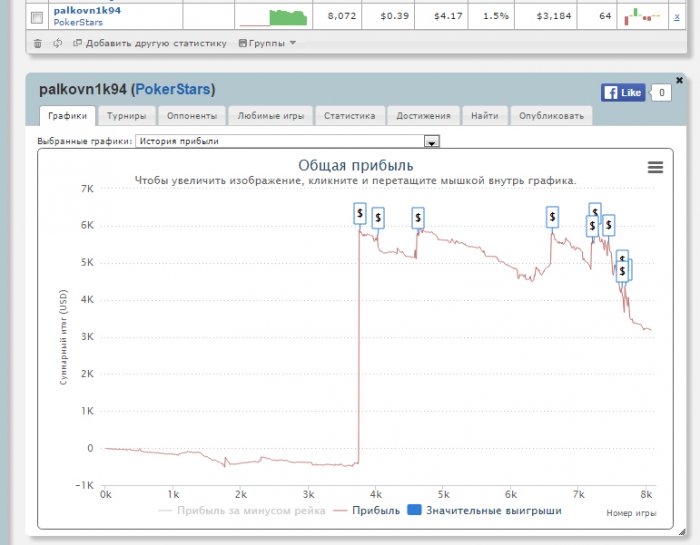The width and height of the screenshot is (700, 545).
Task: Click the candlestick mini chart in the row
Action: click(x=642, y=17)
